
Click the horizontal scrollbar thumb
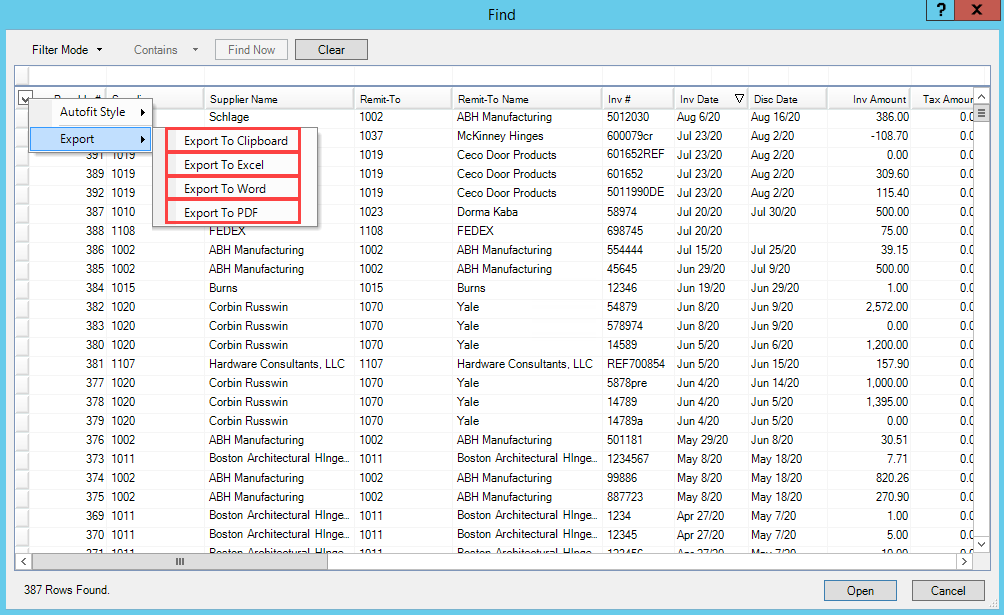[x=180, y=562]
